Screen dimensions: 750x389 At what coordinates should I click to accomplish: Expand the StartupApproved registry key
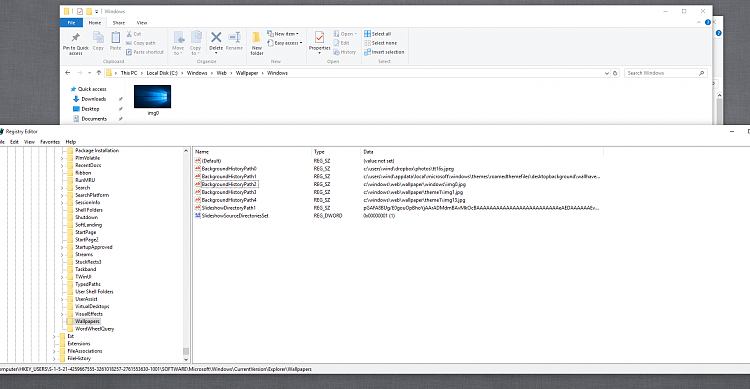(x=62, y=247)
